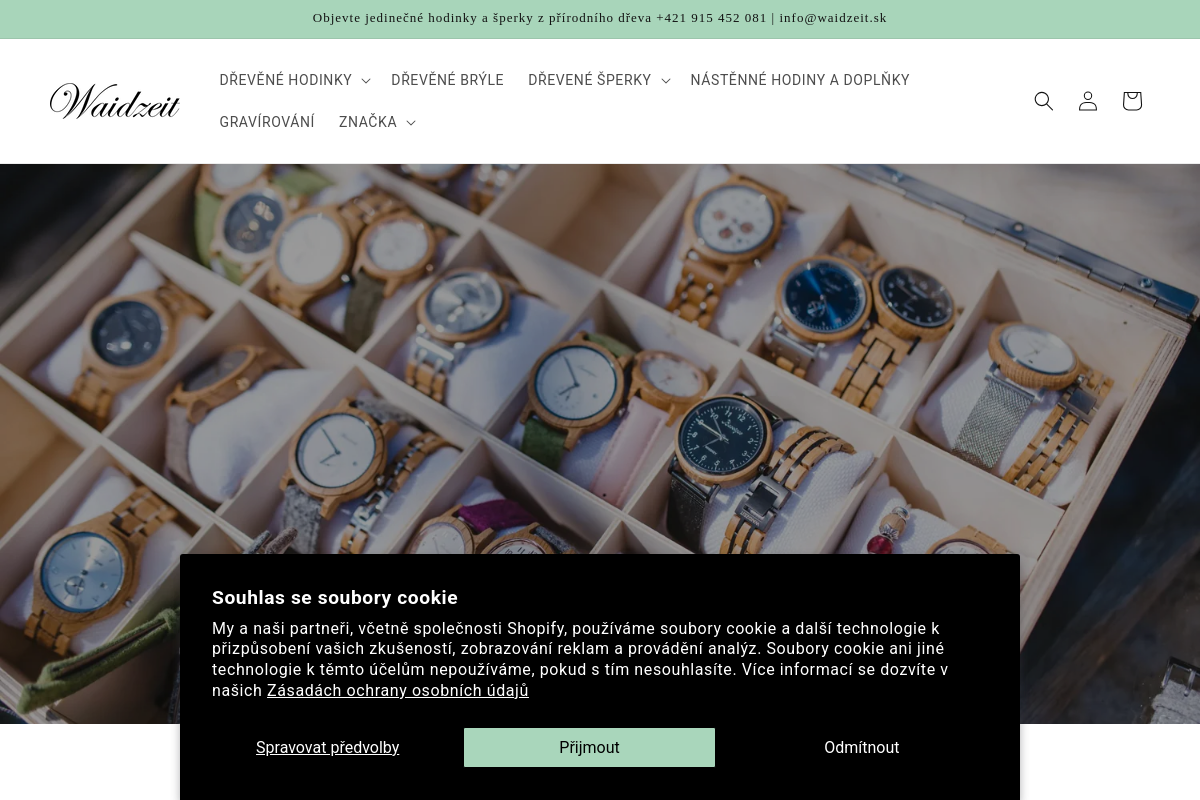
Task: Go to the Gravírování page
Action: [x=267, y=122]
